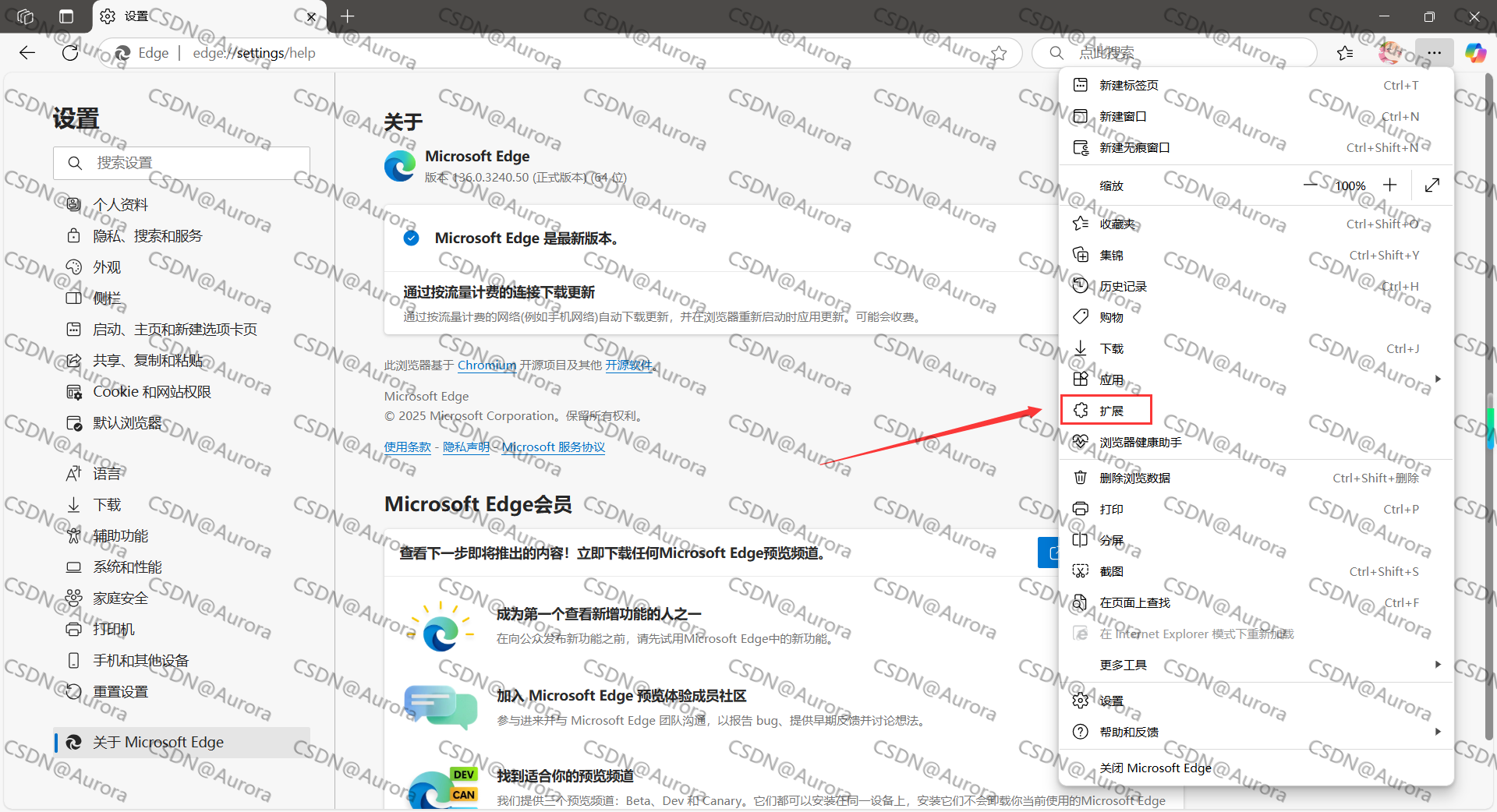Open 集锦 from the menu
This screenshot has width=1497, height=812.
(1256, 255)
